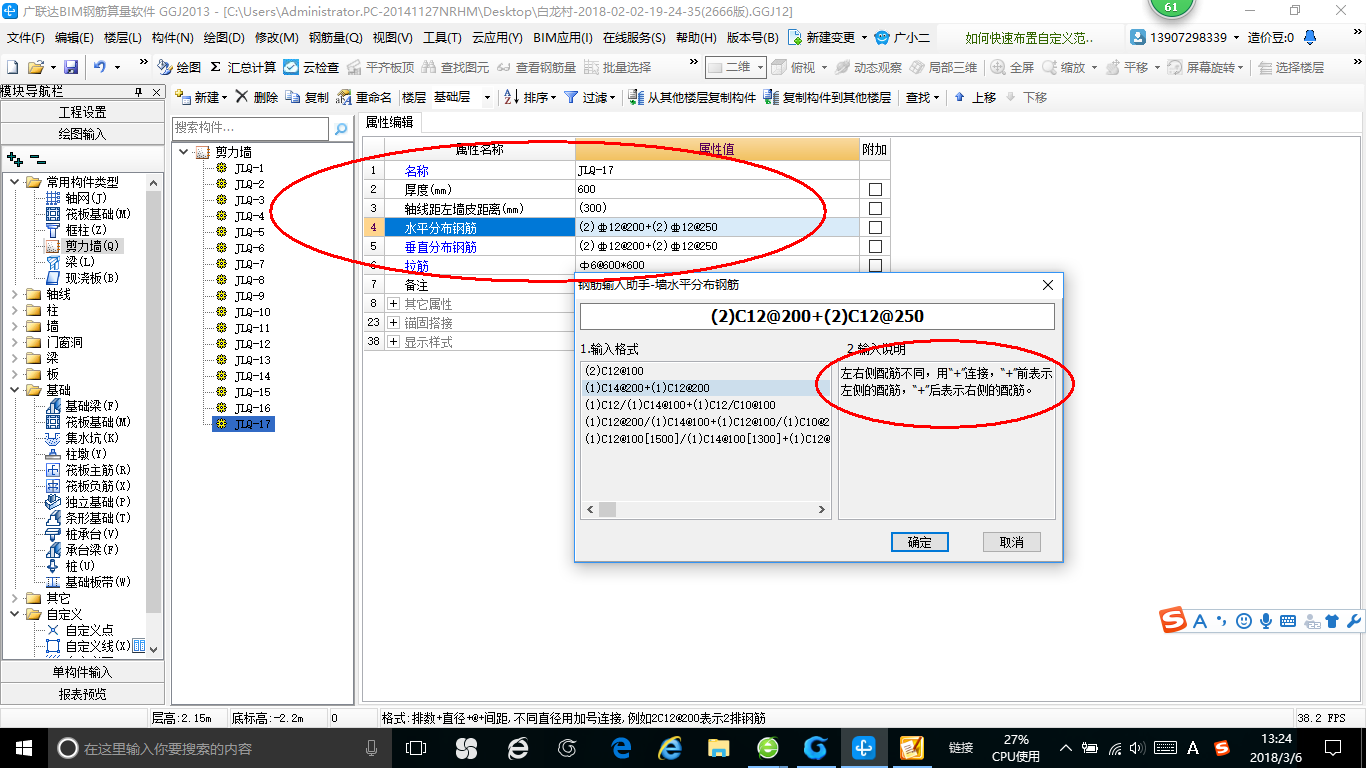Open the 绘图 drawing tool
The height and width of the screenshot is (768, 1366).
coord(179,67)
